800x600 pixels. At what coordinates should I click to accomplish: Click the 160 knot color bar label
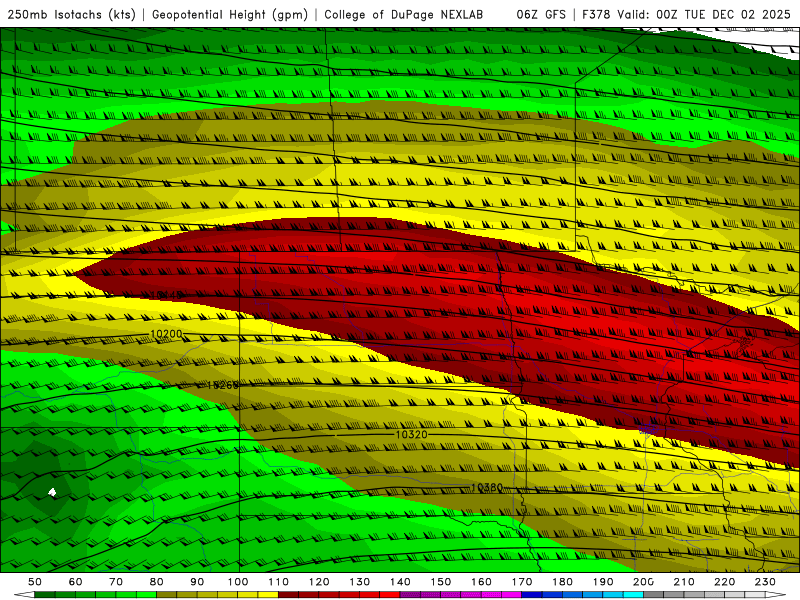(481, 582)
